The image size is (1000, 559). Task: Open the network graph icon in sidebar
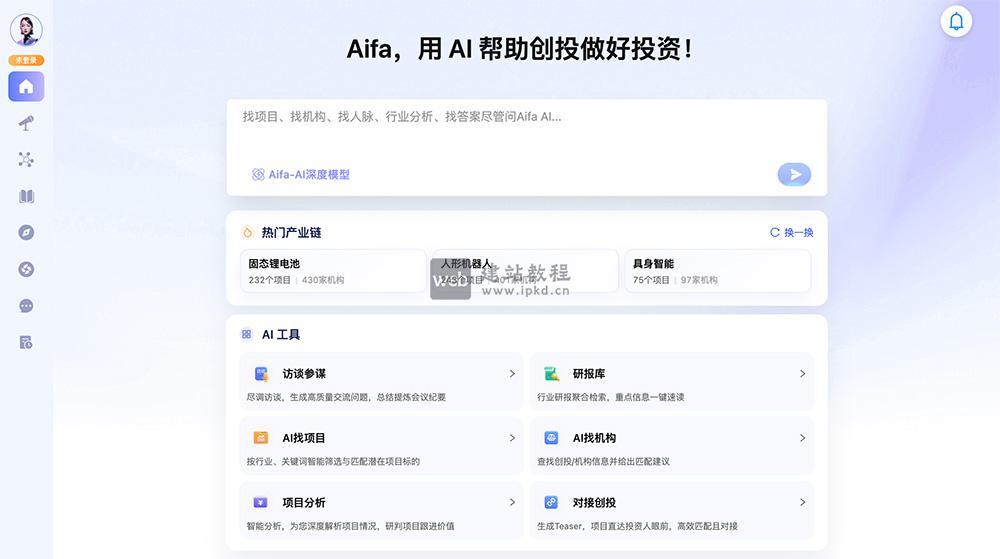(x=26, y=159)
